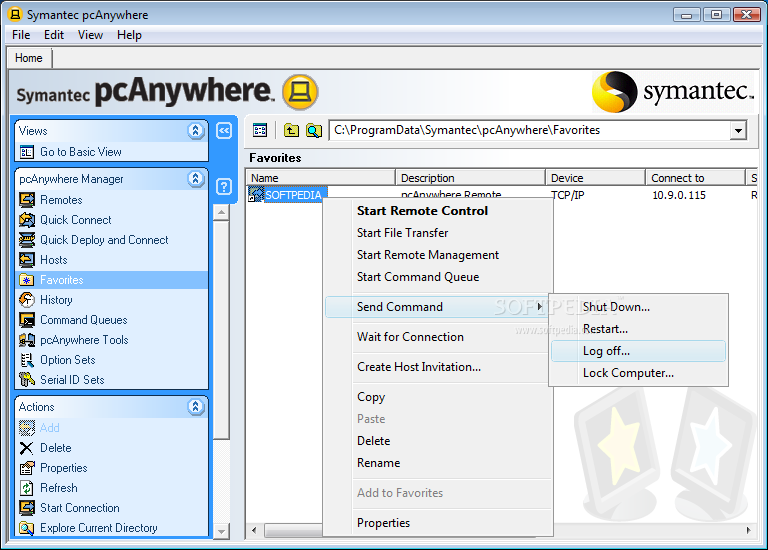Click the Start Connection link in Actions

80,508
